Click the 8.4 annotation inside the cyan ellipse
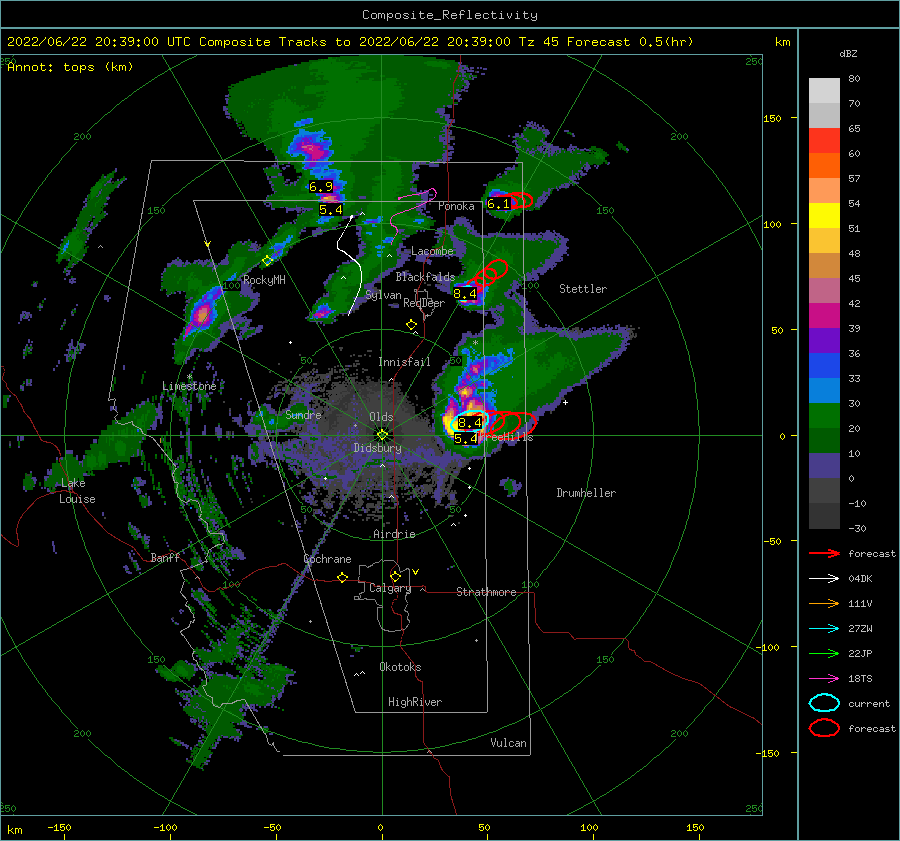 tap(470, 423)
